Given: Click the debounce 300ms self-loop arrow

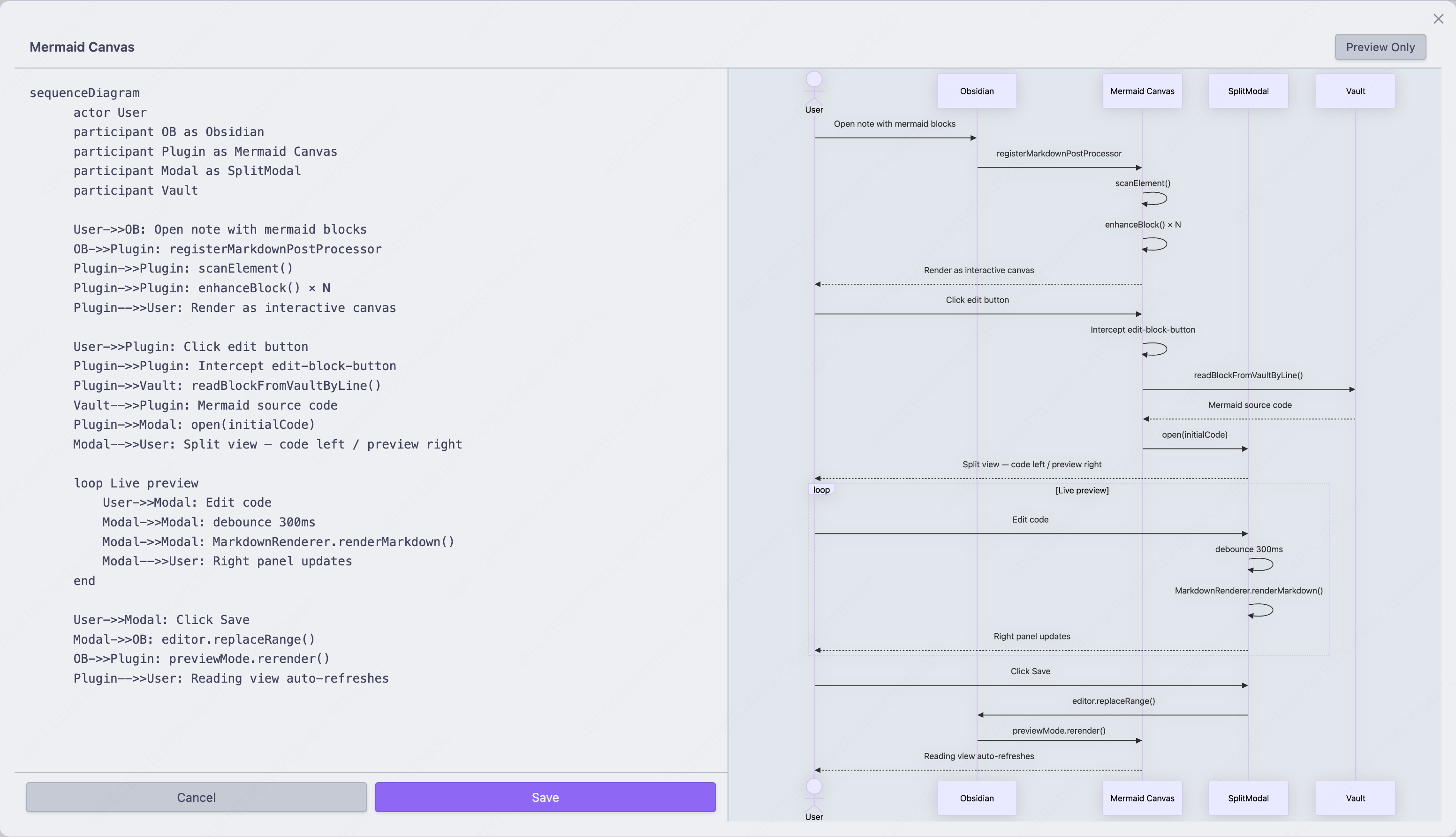Looking at the screenshot, I should [x=1261, y=565].
